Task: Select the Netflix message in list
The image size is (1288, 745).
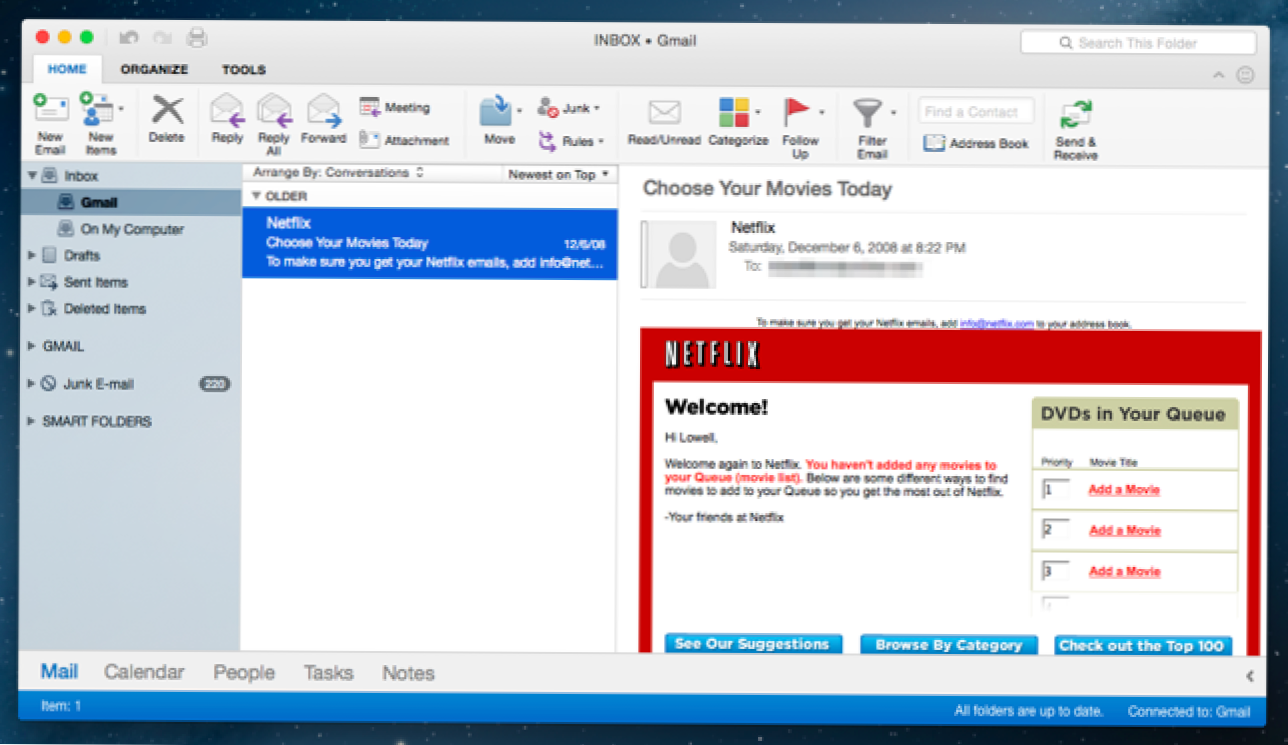Action: pyautogui.click(x=429, y=243)
